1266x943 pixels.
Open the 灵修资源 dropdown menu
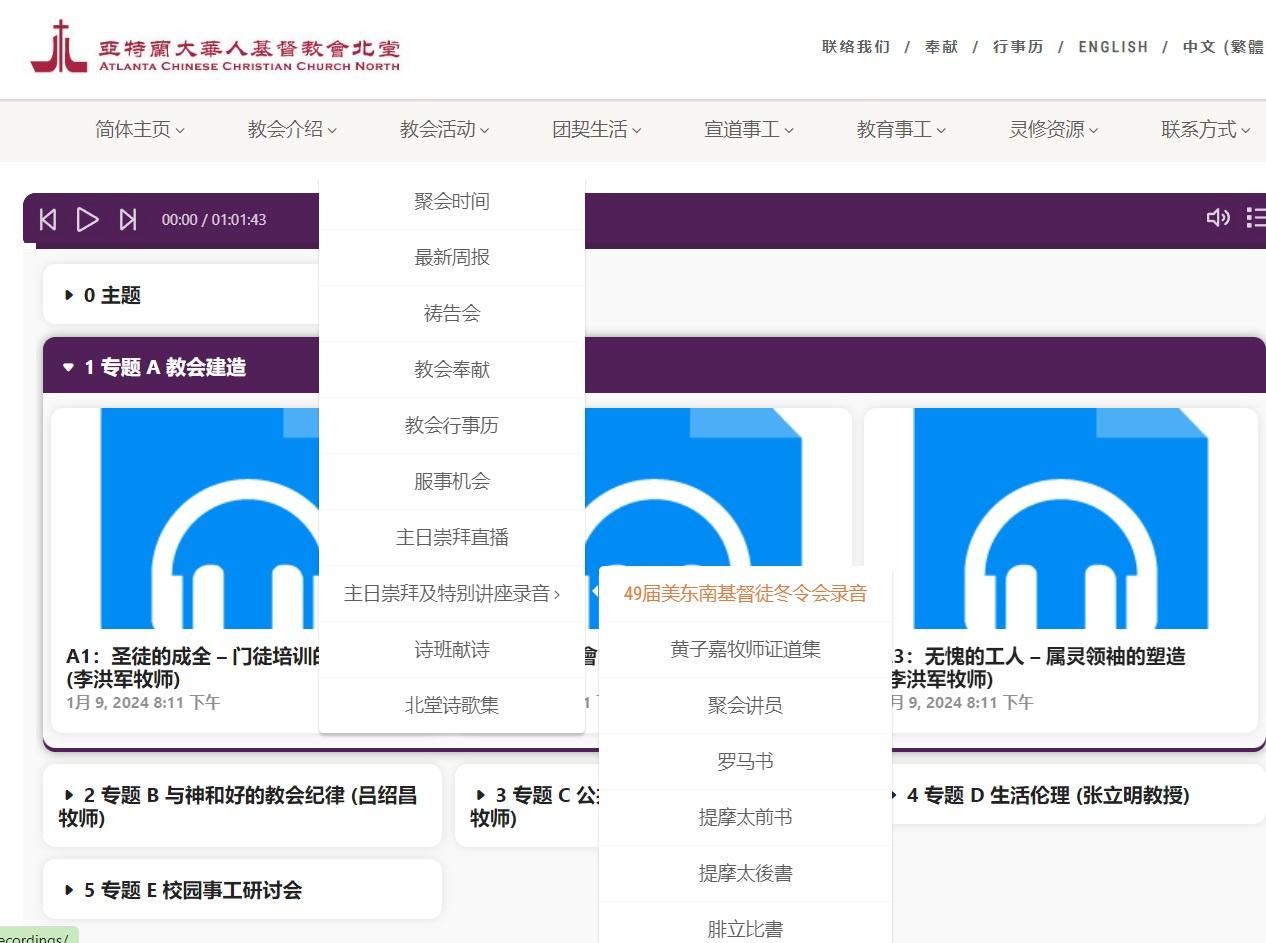coord(1053,129)
